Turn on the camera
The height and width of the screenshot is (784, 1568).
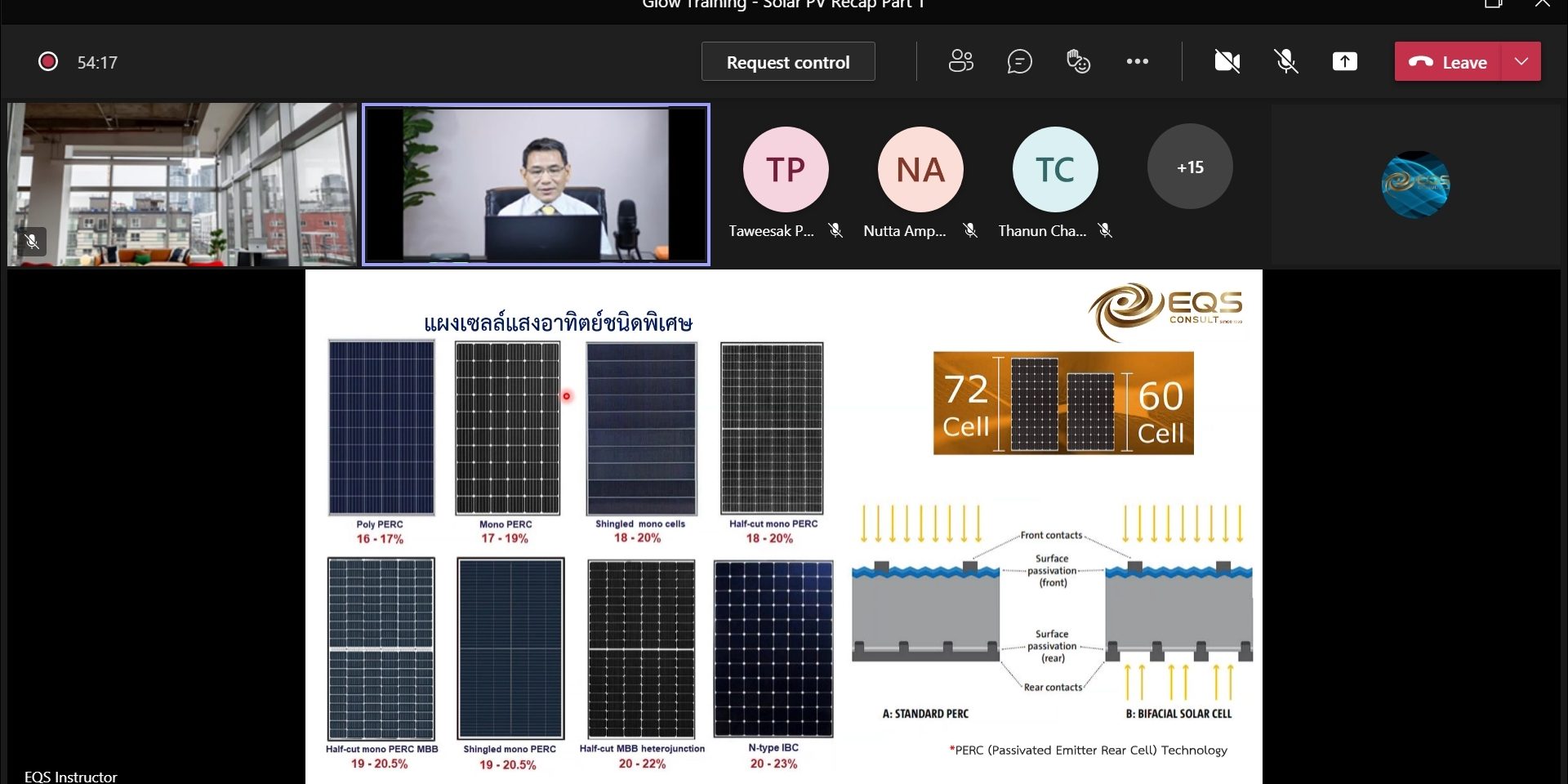tap(1227, 61)
